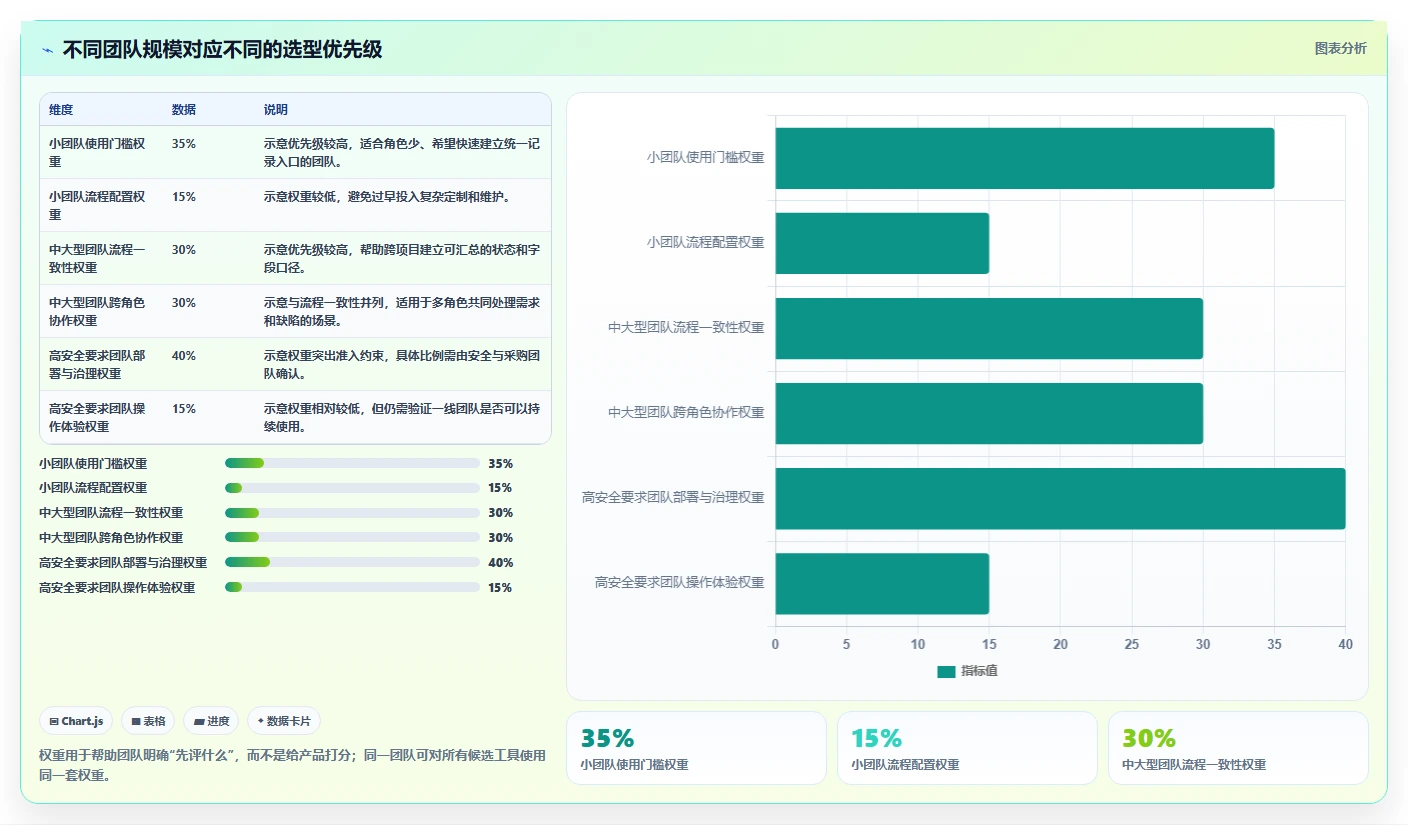Image resolution: width=1408 pixels, height=825 pixels.
Task: Click the 图表分析 label in the header
Action: [1340, 48]
